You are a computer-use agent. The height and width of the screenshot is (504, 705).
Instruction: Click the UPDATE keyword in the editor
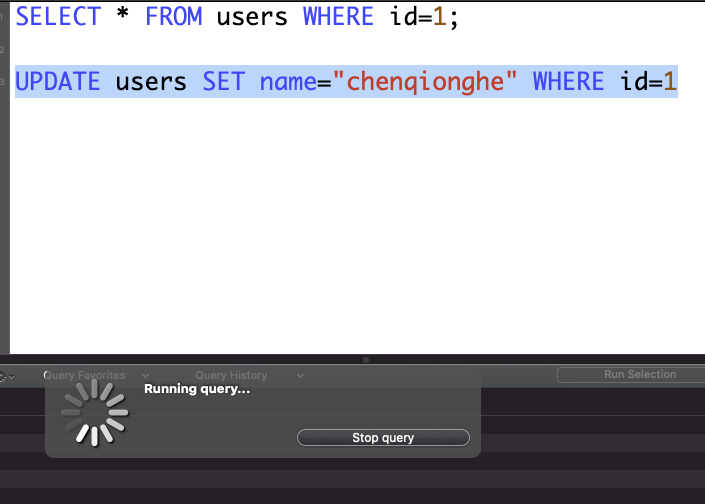click(58, 82)
